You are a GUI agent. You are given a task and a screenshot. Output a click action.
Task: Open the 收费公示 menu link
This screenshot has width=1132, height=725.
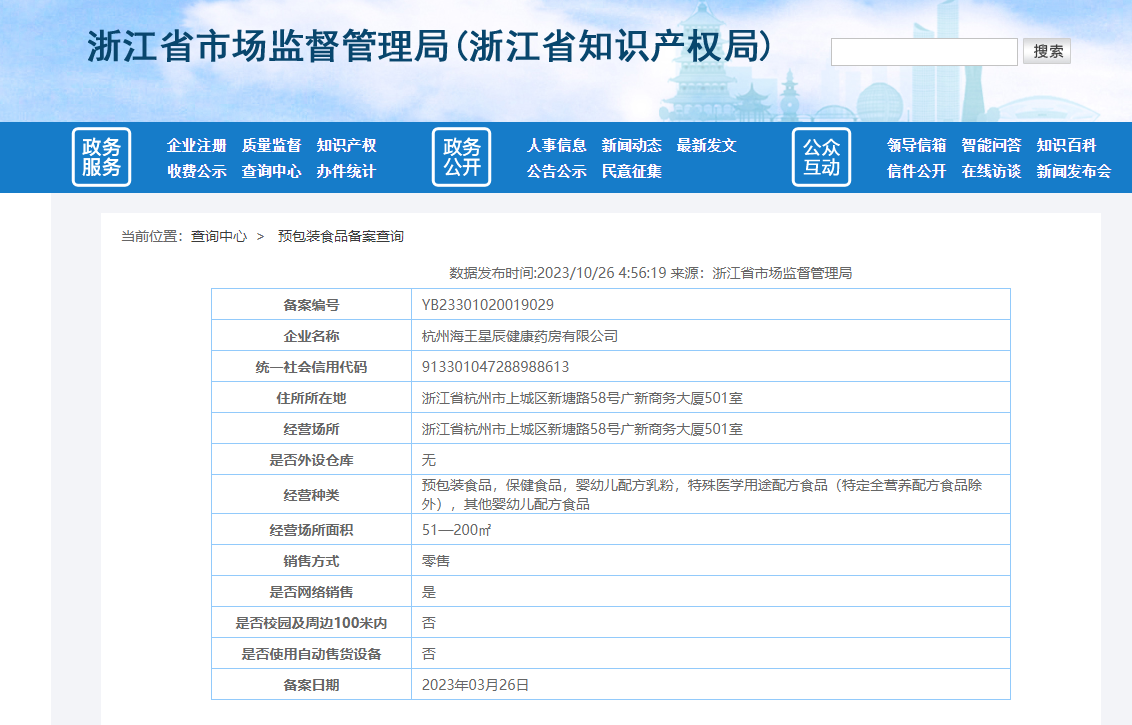coord(196,171)
